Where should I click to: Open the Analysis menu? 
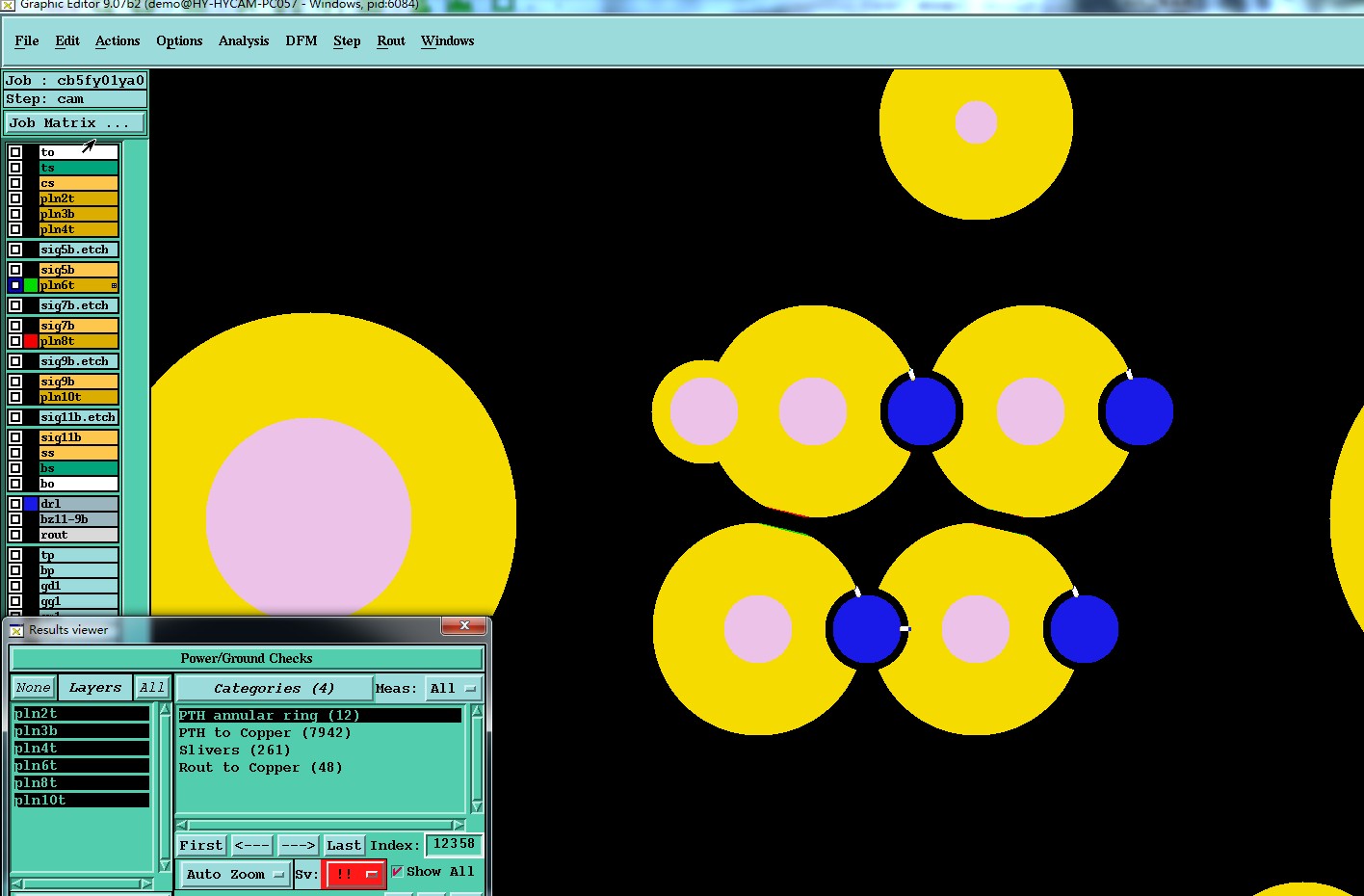pos(244,40)
